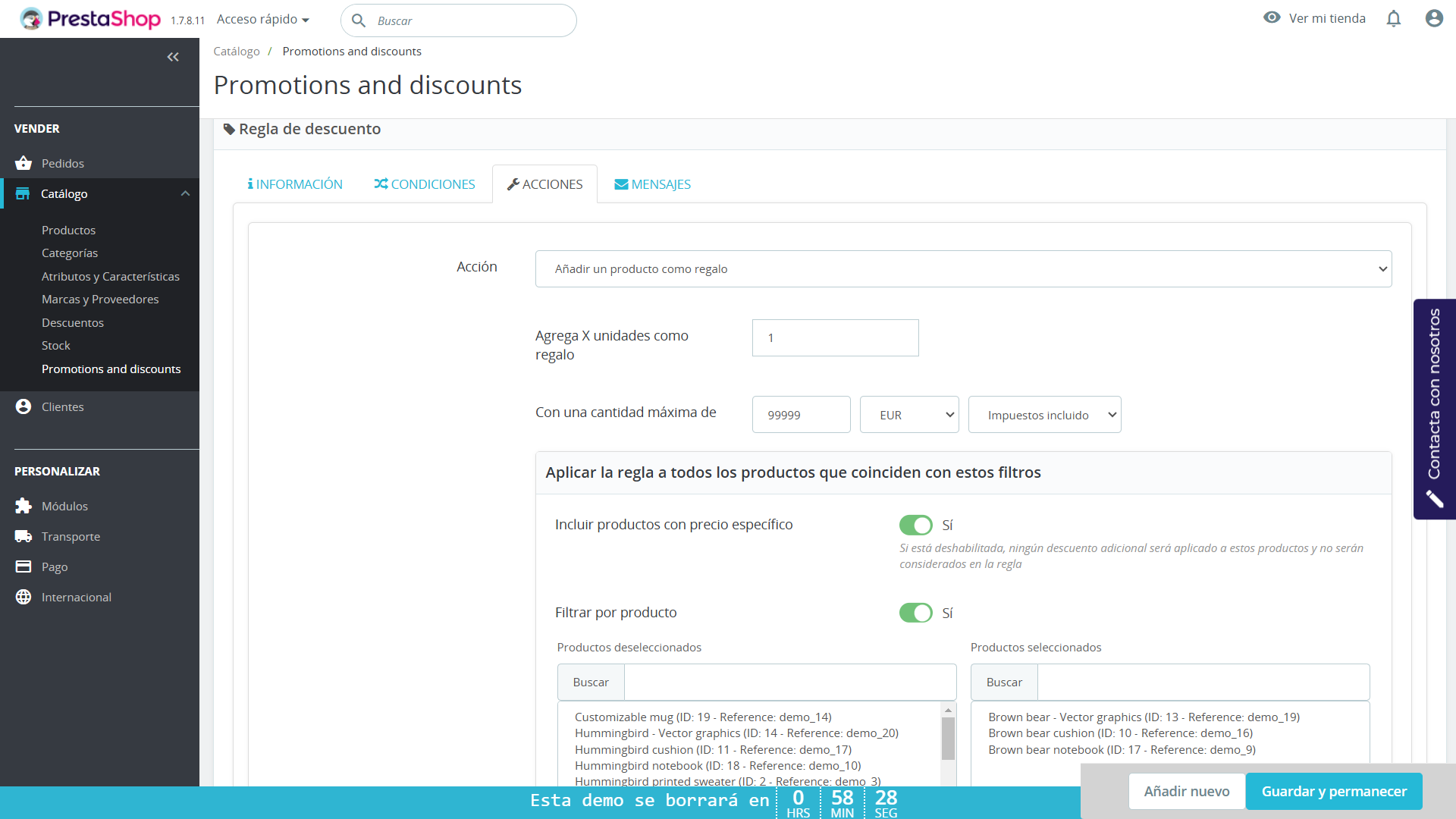The width and height of the screenshot is (1456, 819).
Task: Click the Productos deseleccionados search field
Action: click(x=789, y=682)
